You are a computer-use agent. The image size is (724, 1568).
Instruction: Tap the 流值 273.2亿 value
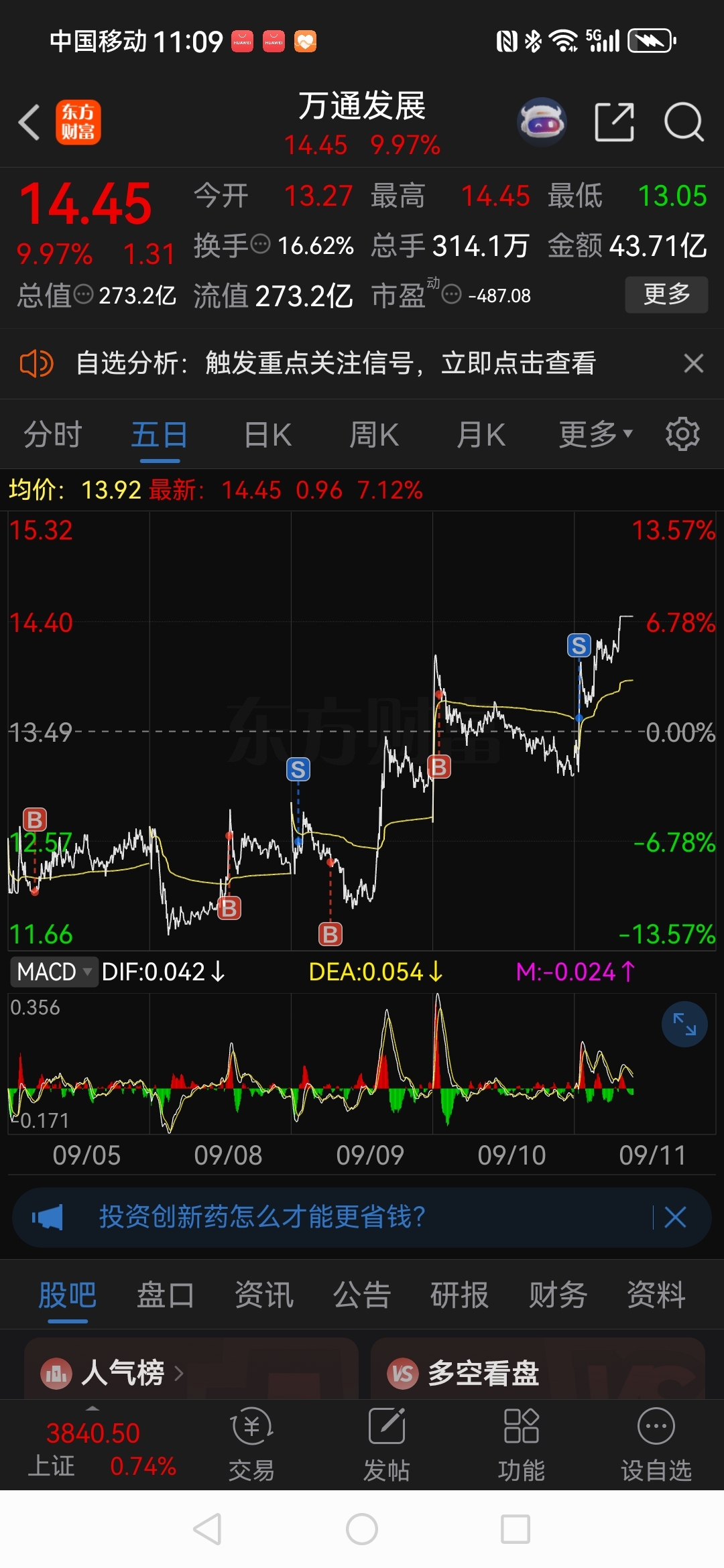(x=304, y=296)
